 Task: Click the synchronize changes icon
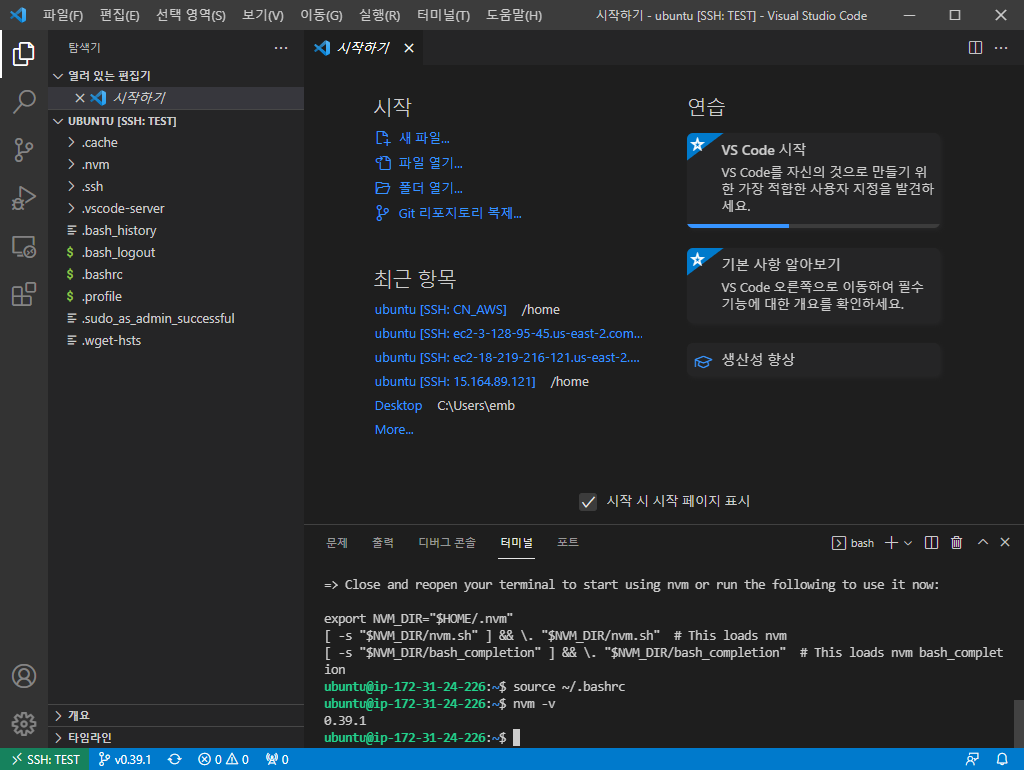tap(174, 760)
